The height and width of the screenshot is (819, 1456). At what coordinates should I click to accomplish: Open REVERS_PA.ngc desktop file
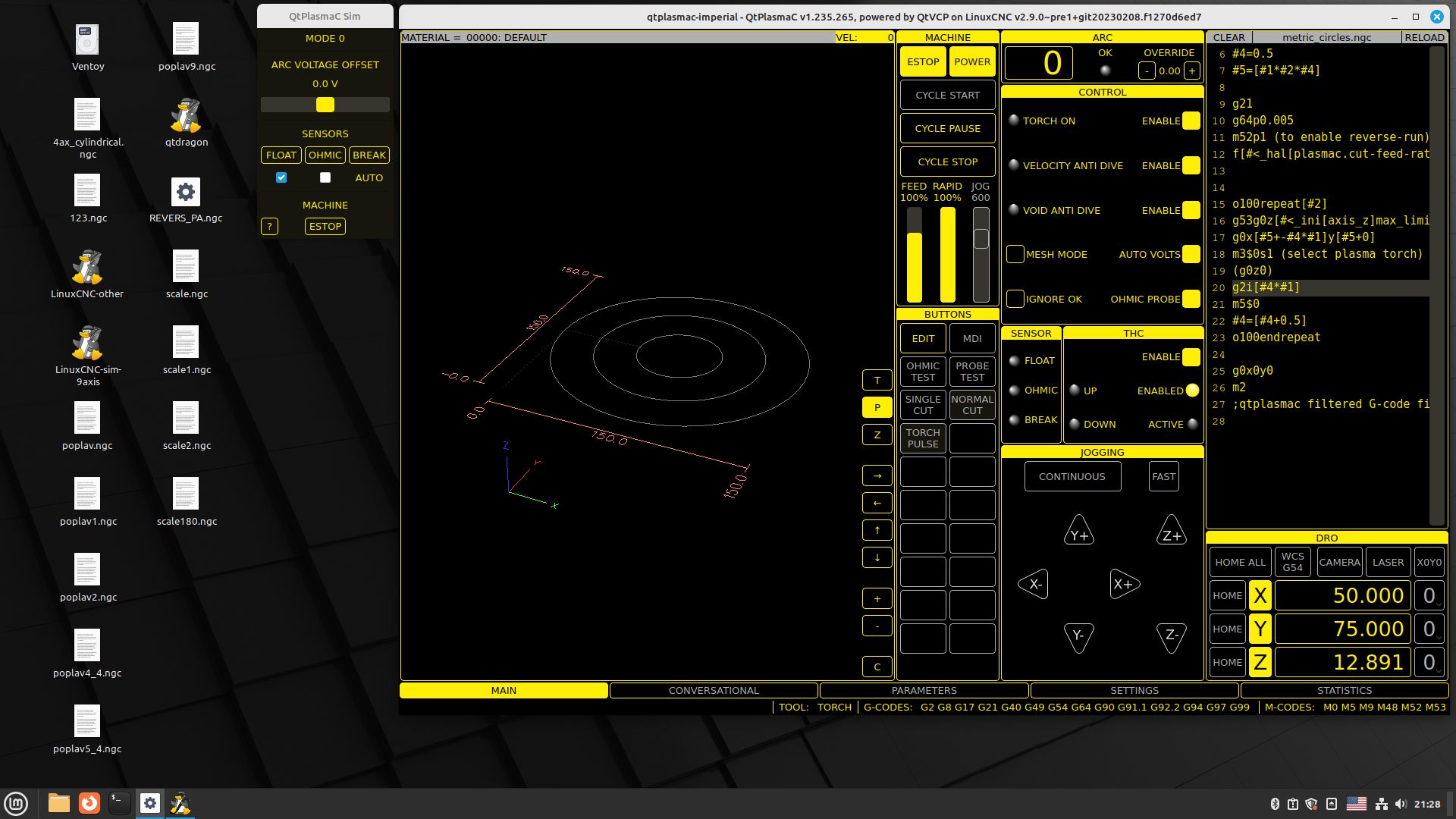(186, 200)
